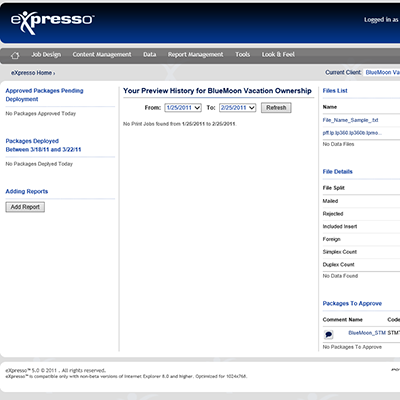Click the eXpresso logo
This screenshot has width=400, height=400.
[52, 22]
